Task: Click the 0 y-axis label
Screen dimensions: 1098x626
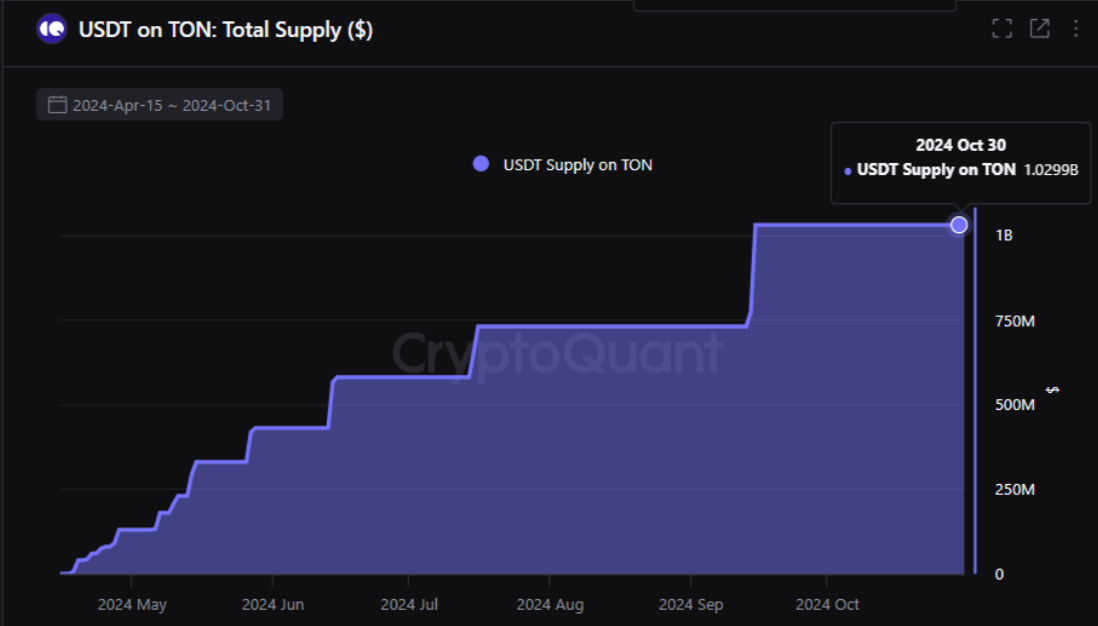Action: pyautogui.click(x=999, y=574)
